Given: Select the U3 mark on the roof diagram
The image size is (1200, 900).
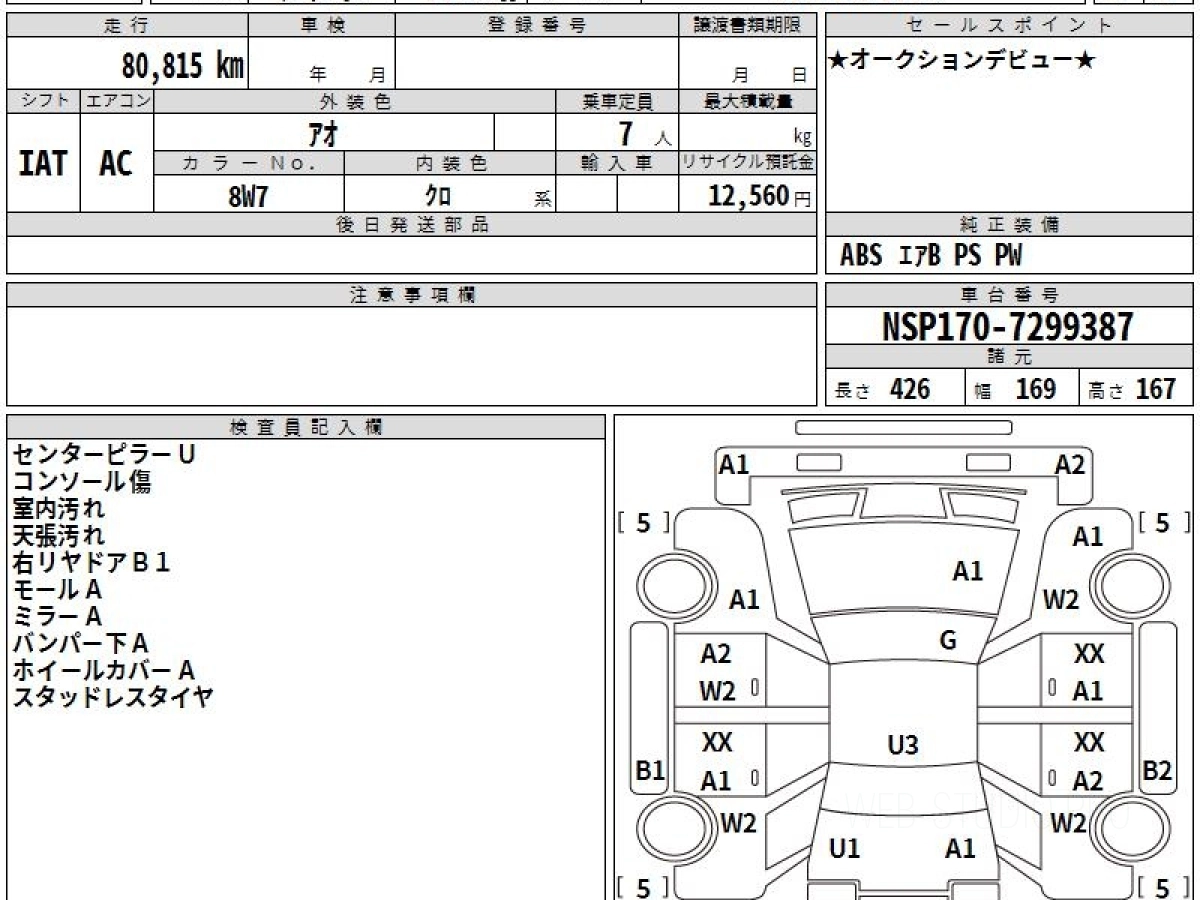Looking at the screenshot, I should [903, 745].
